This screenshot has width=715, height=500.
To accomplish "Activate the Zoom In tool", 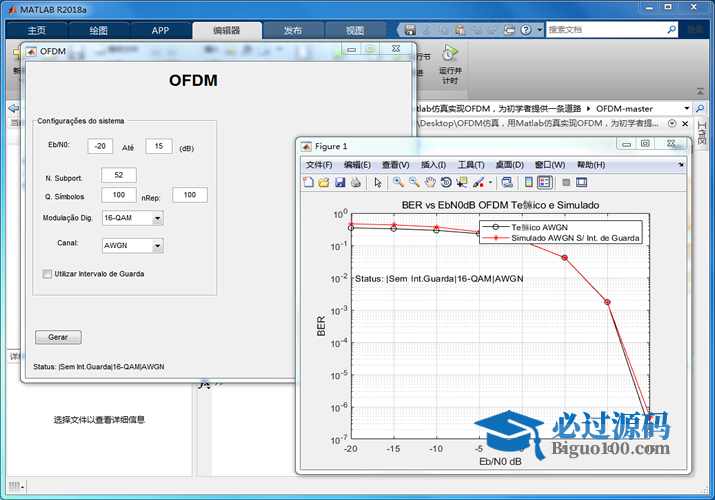I will tap(398, 182).
